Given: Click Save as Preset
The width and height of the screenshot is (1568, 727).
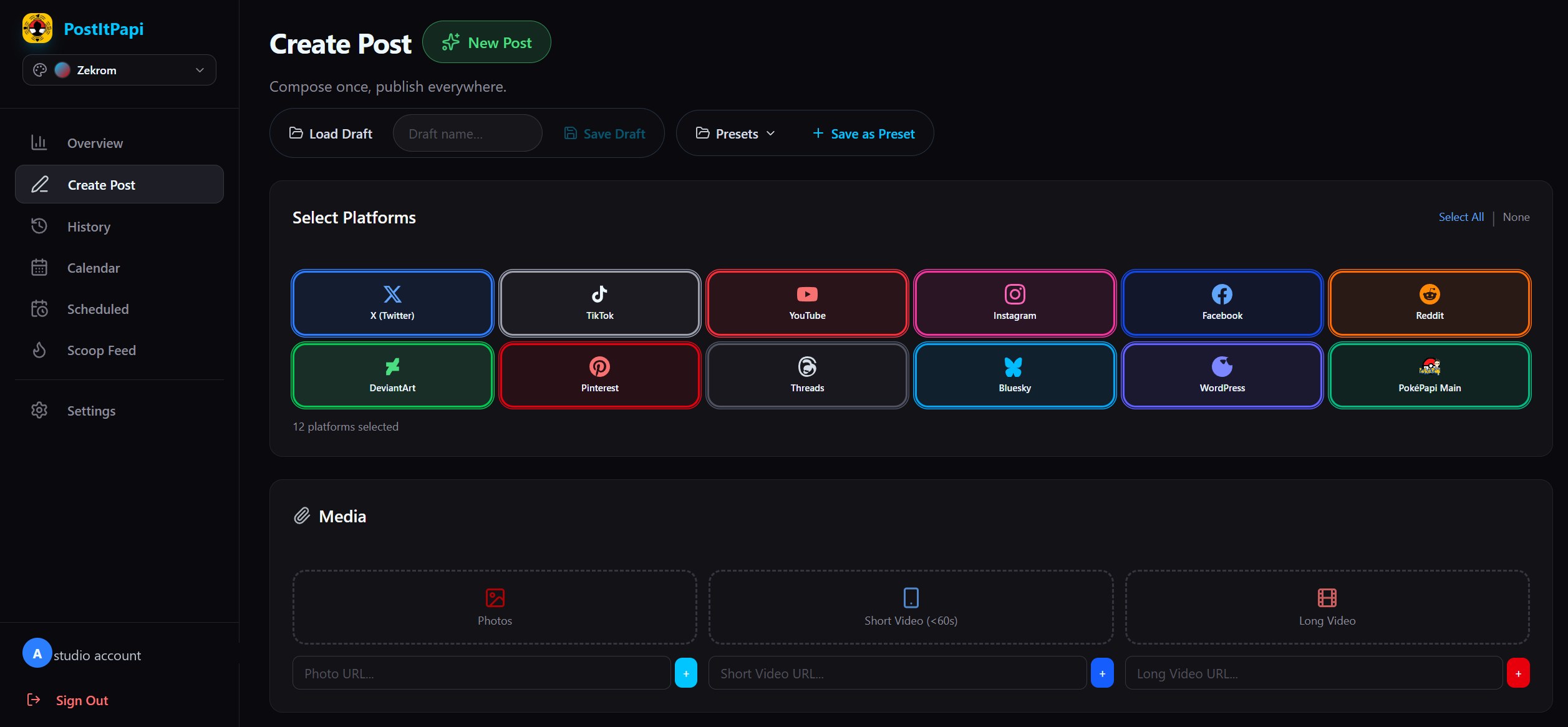Looking at the screenshot, I should pos(864,134).
